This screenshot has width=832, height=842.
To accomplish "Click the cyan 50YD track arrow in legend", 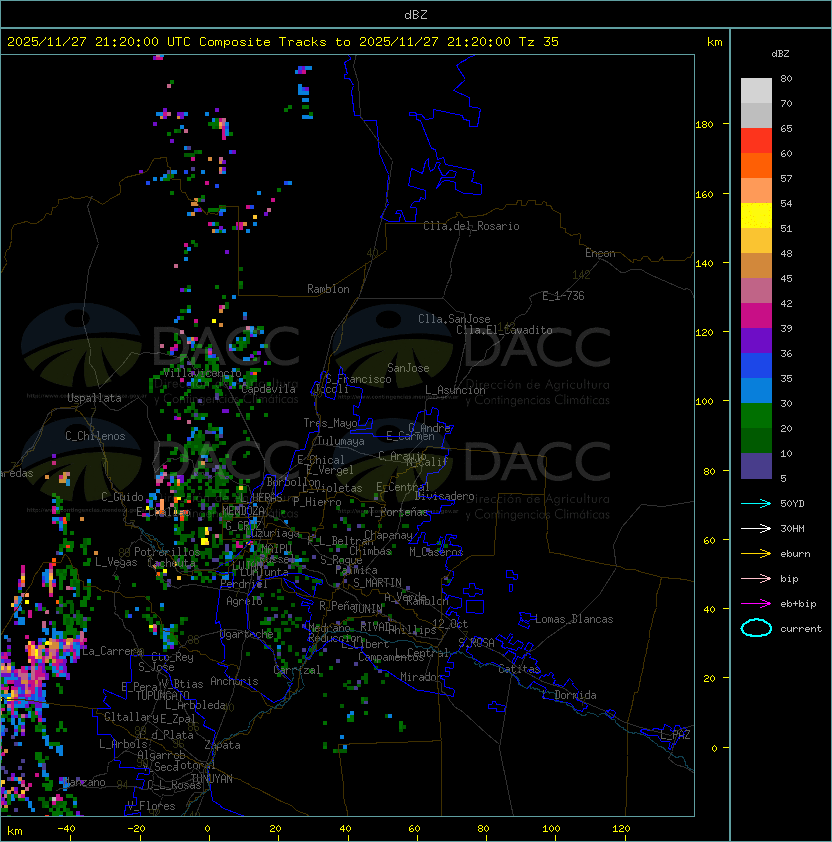I will pos(756,504).
